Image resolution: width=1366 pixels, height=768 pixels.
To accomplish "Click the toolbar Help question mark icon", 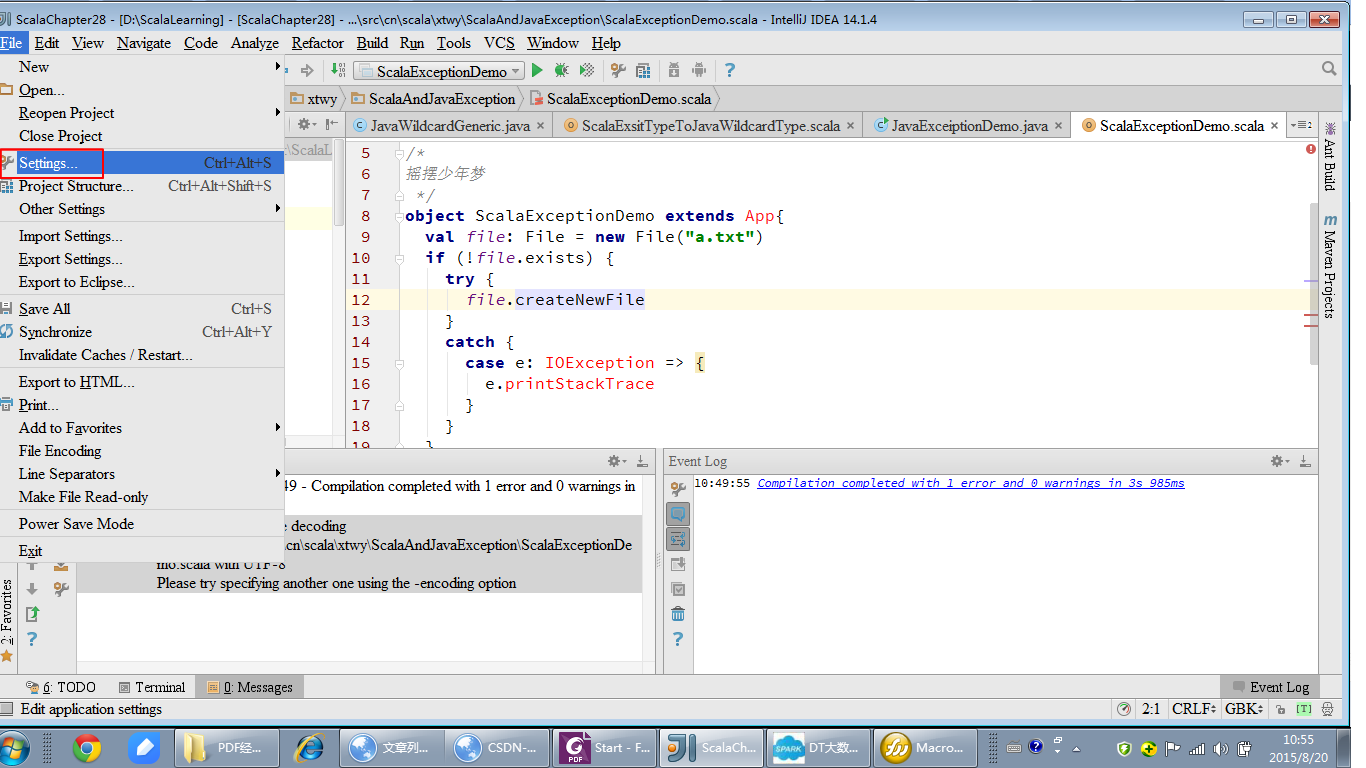I will 730,70.
